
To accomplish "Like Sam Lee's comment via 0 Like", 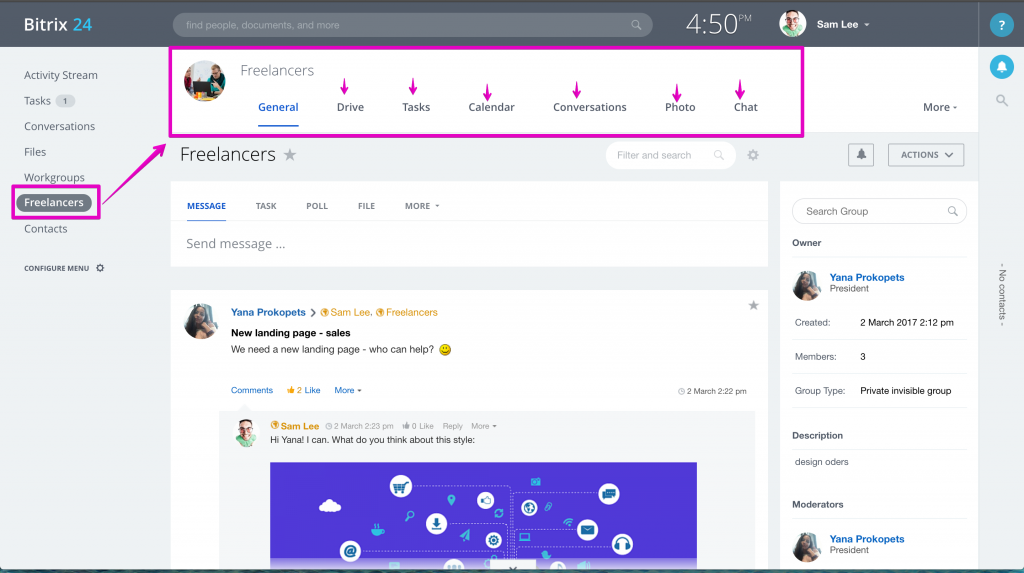I will (x=418, y=426).
